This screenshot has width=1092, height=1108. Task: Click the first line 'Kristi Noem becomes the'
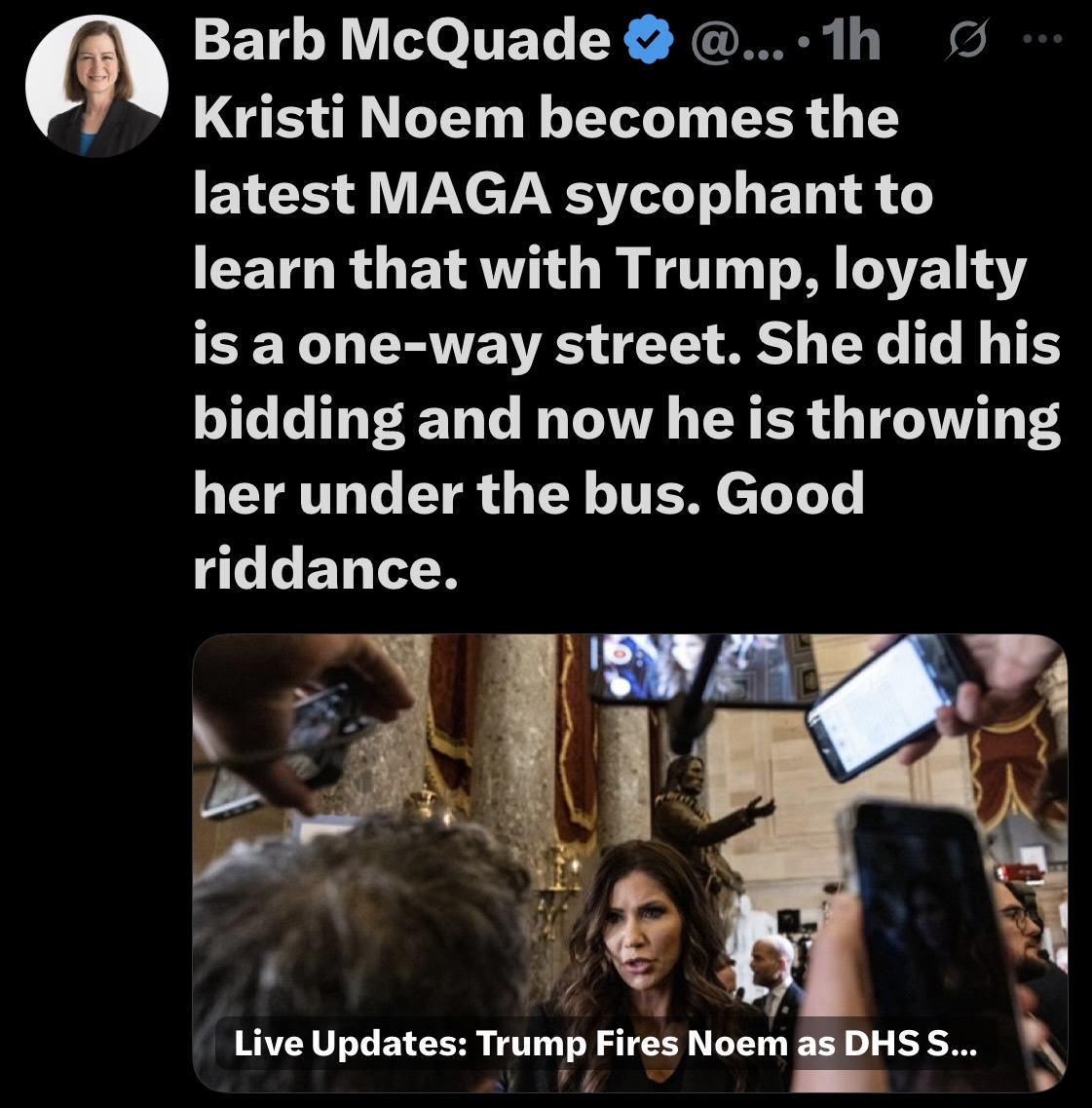pyautogui.click(x=546, y=117)
